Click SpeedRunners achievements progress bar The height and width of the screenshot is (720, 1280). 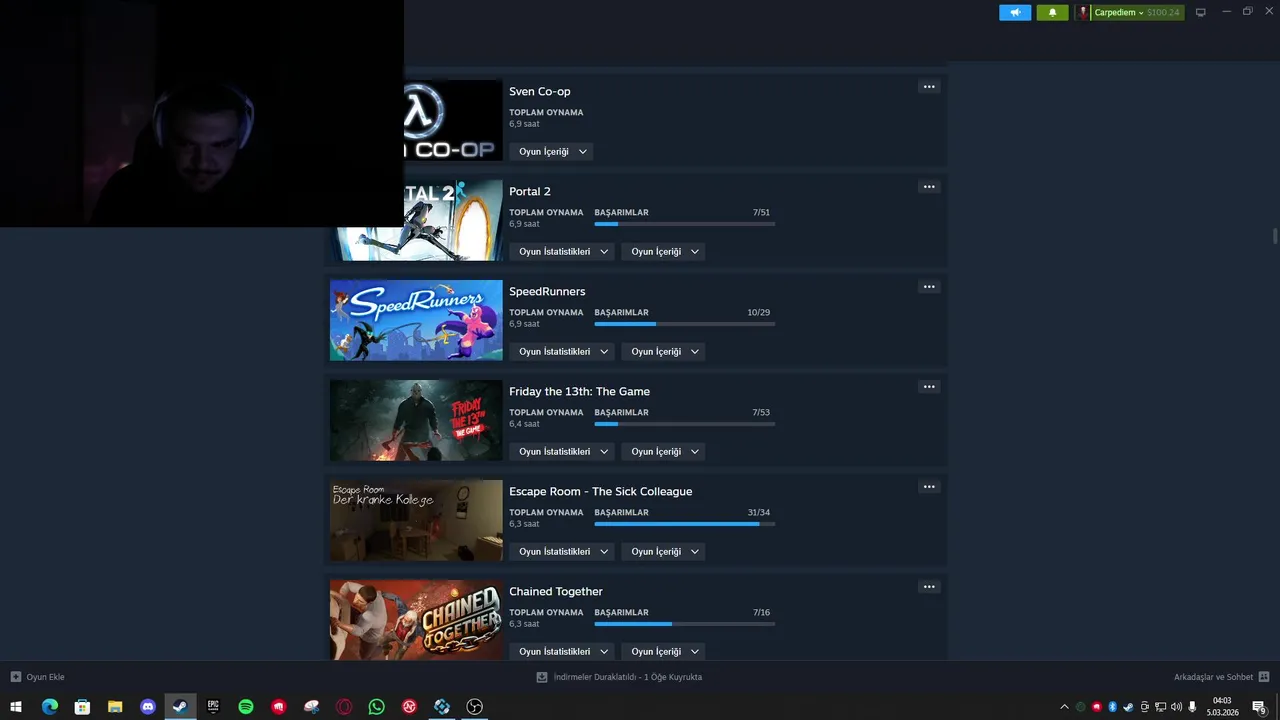pyautogui.click(x=684, y=324)
